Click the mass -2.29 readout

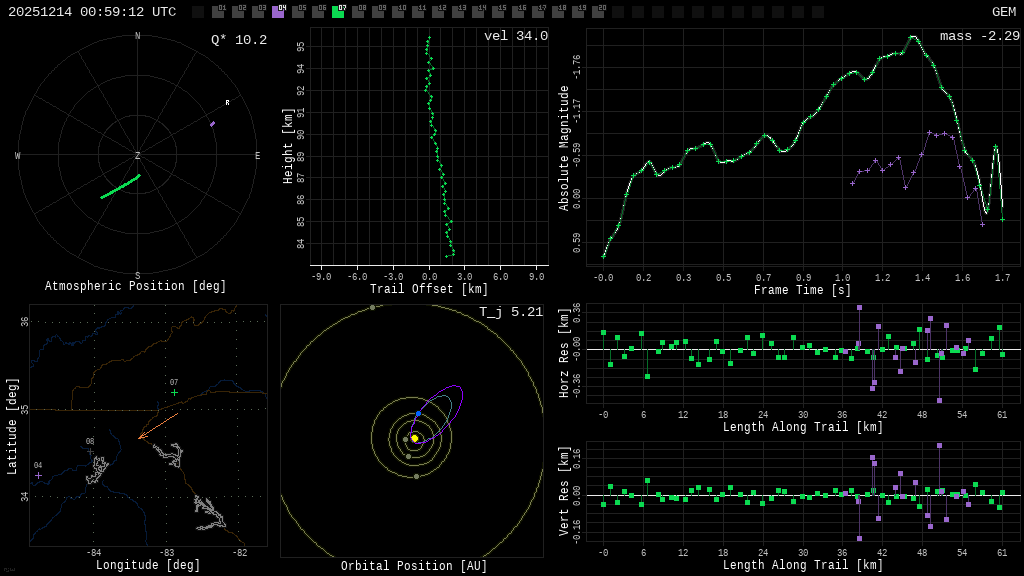979,36
